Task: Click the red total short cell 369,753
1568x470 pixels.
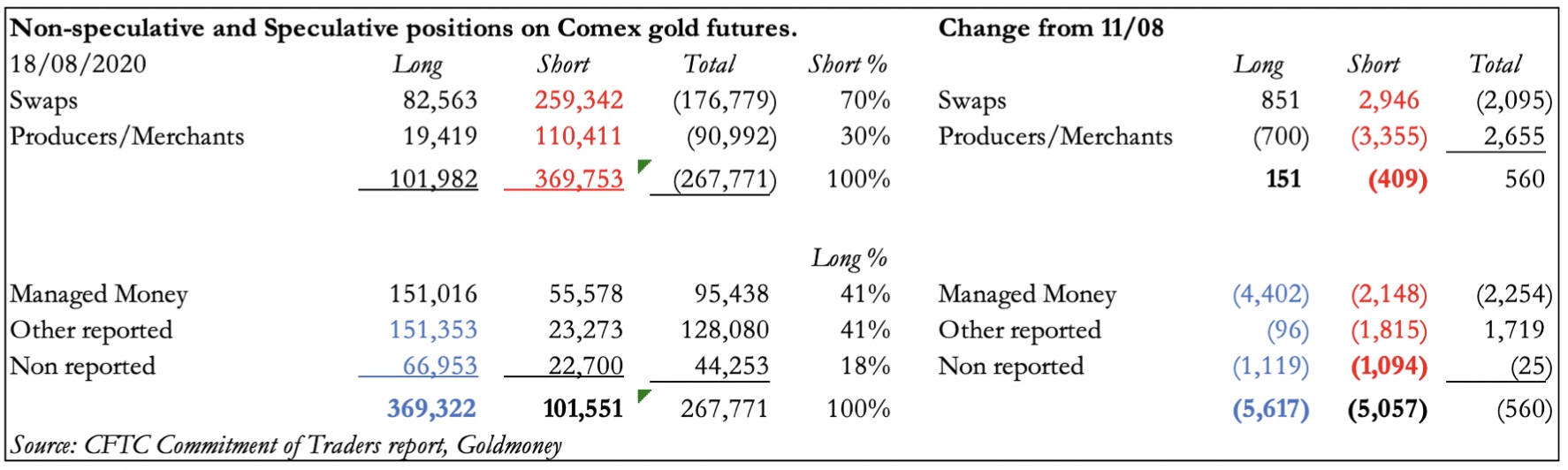Action: point(579,178)
